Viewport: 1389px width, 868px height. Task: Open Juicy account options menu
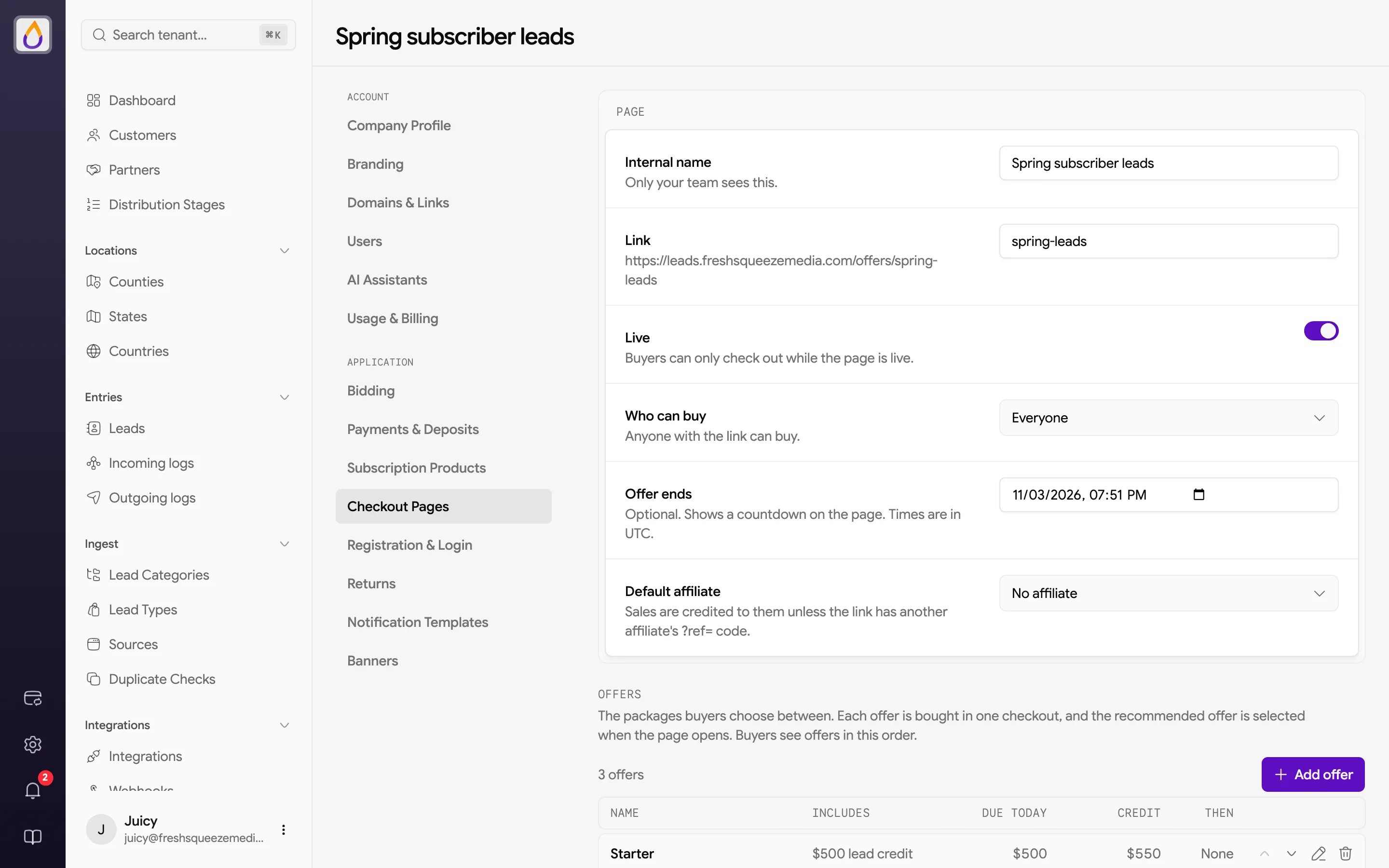coord(284,829)
